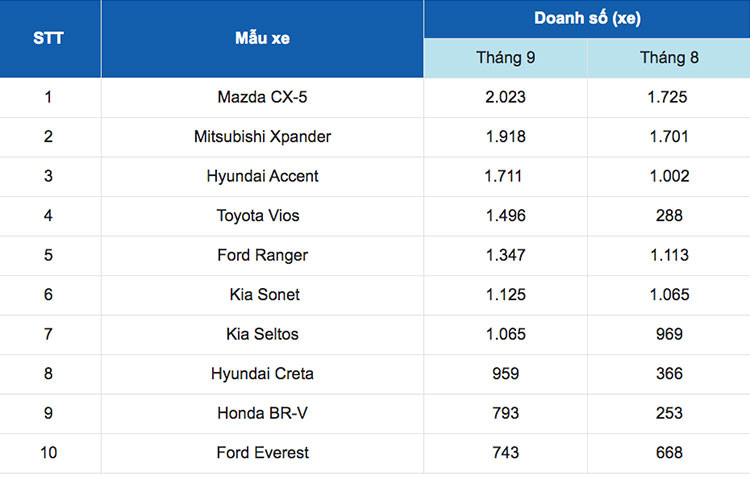Click the Kia Seltos model name
Viewport: 750px width, 500px height.
[x=262, y=334]
